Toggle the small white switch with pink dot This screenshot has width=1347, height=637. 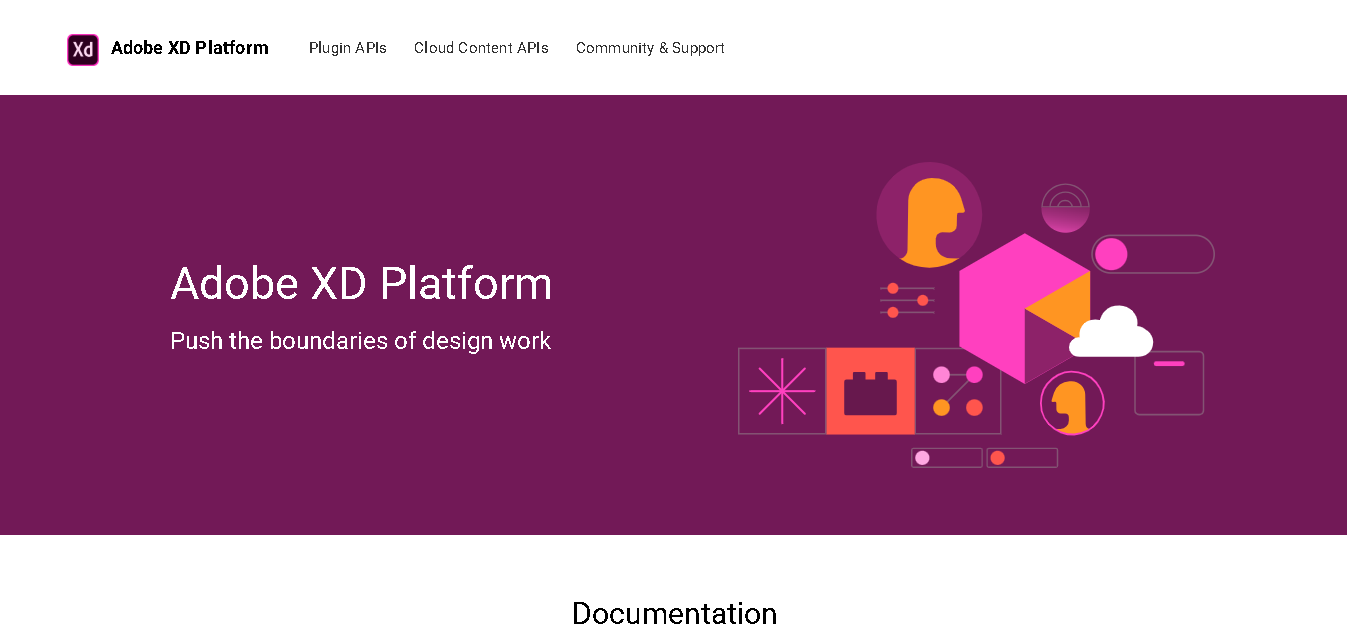click(945, 457)
